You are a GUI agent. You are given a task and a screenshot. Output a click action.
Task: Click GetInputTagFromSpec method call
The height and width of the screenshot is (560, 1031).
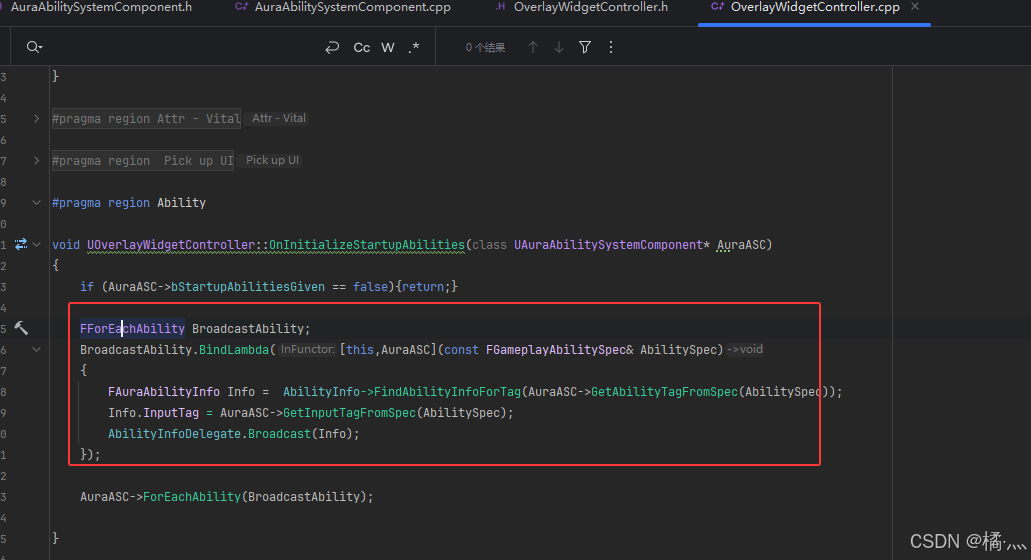coord(349,413)
